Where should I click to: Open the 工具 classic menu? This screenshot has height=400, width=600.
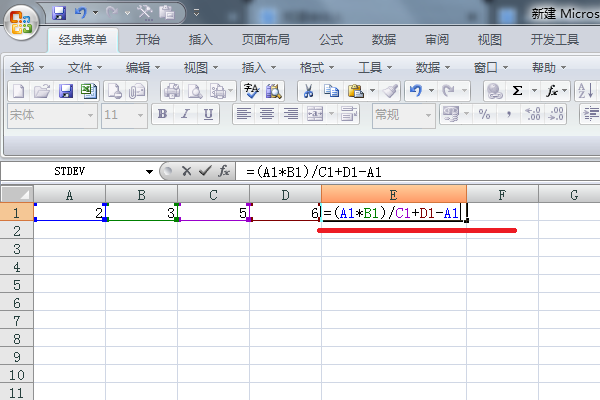(x=375, y=68)
